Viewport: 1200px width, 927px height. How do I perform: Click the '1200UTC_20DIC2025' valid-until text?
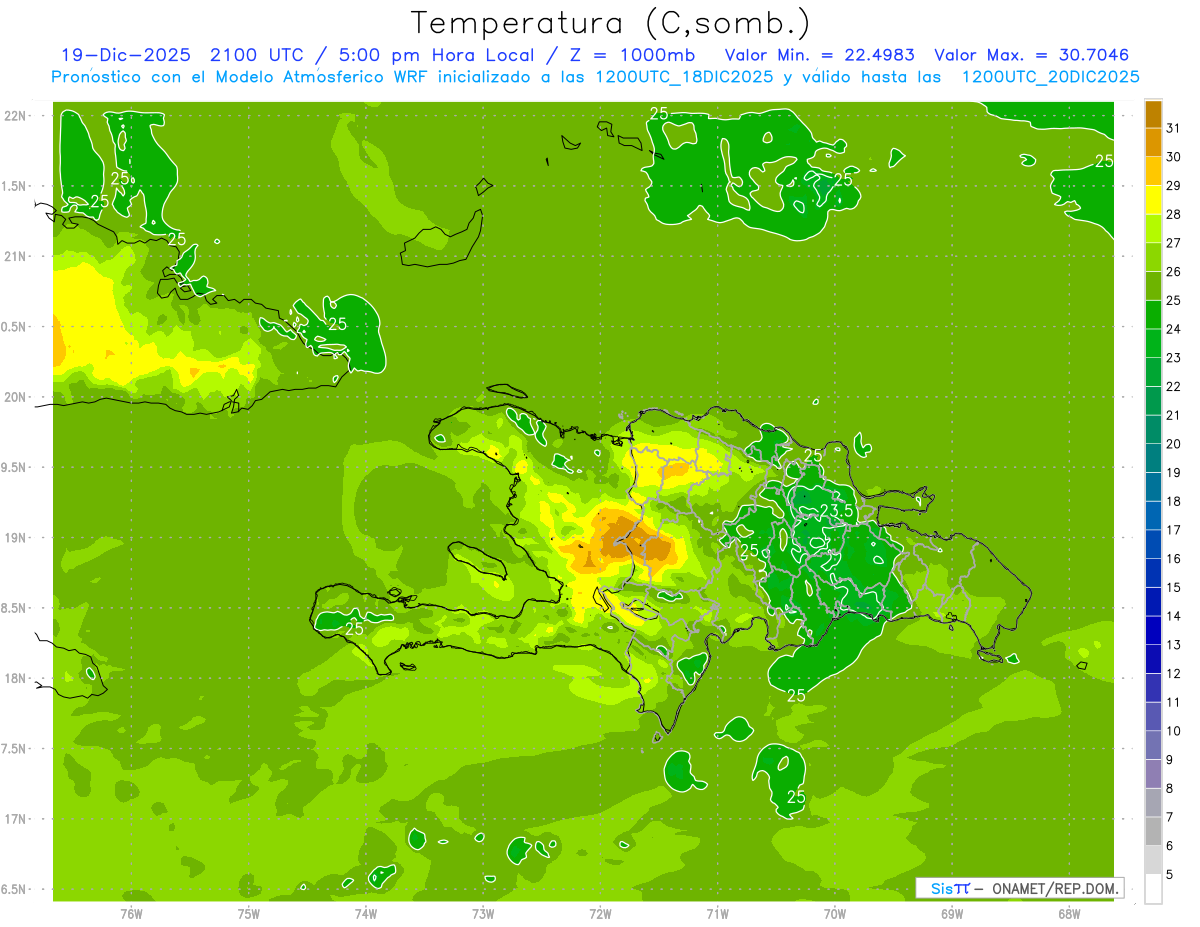tap(1050, 77)
